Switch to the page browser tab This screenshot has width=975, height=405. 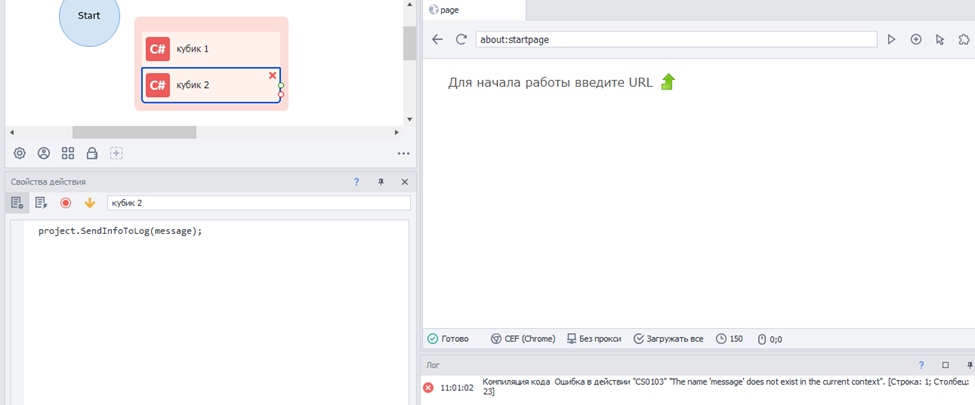474,10
